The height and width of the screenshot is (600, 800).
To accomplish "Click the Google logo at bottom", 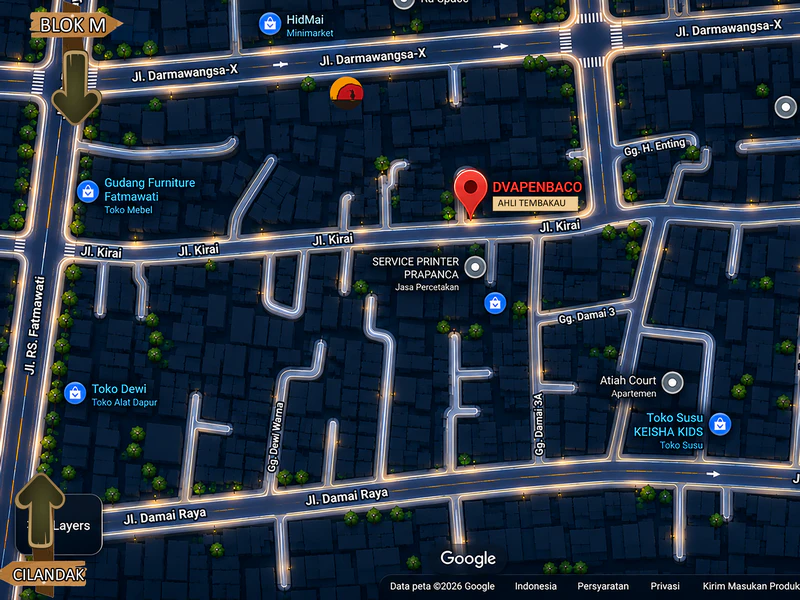I will click(468, 559).
